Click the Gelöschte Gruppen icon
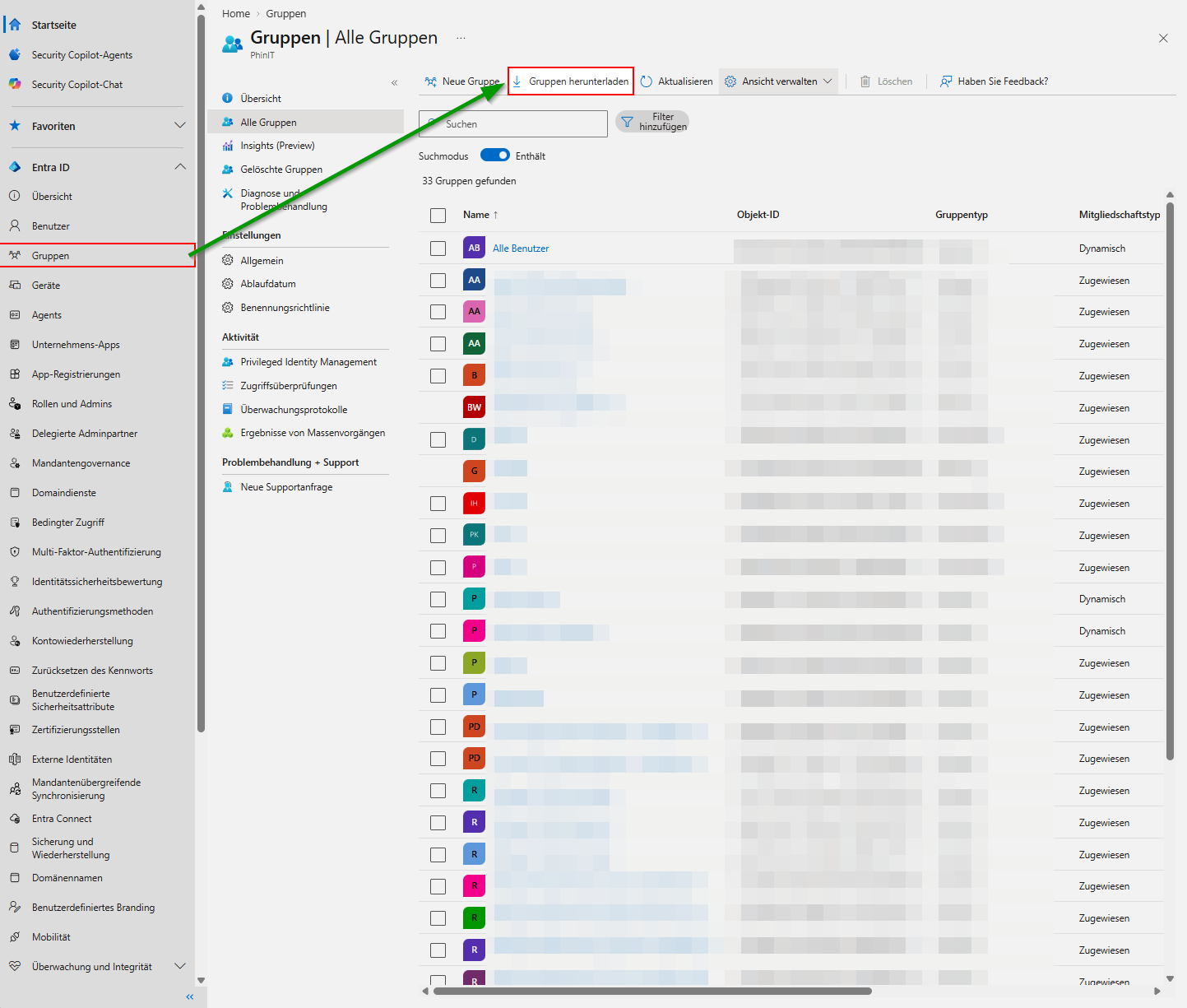 point(228,169)
